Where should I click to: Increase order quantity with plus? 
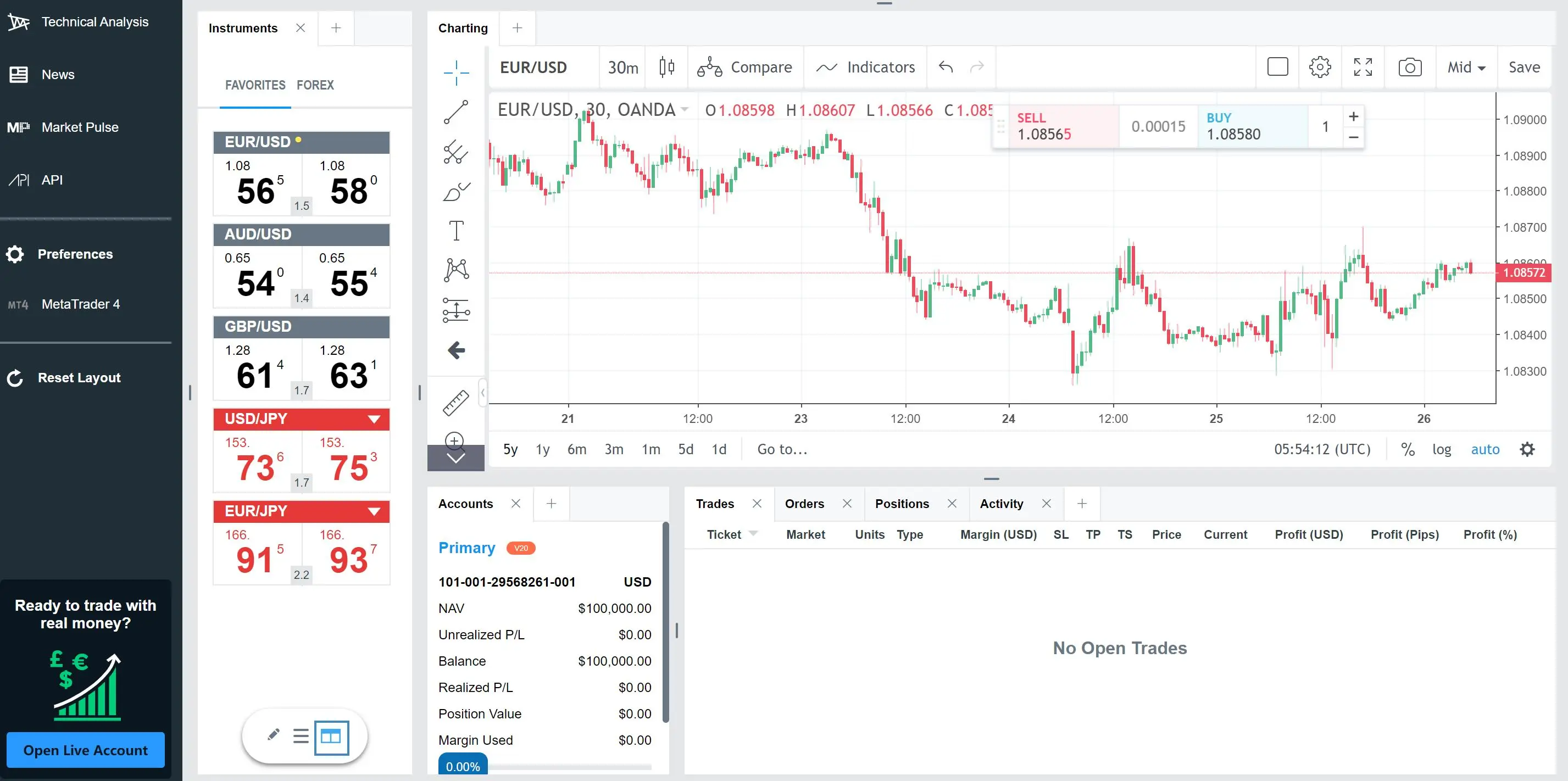tap(1353, 116)
